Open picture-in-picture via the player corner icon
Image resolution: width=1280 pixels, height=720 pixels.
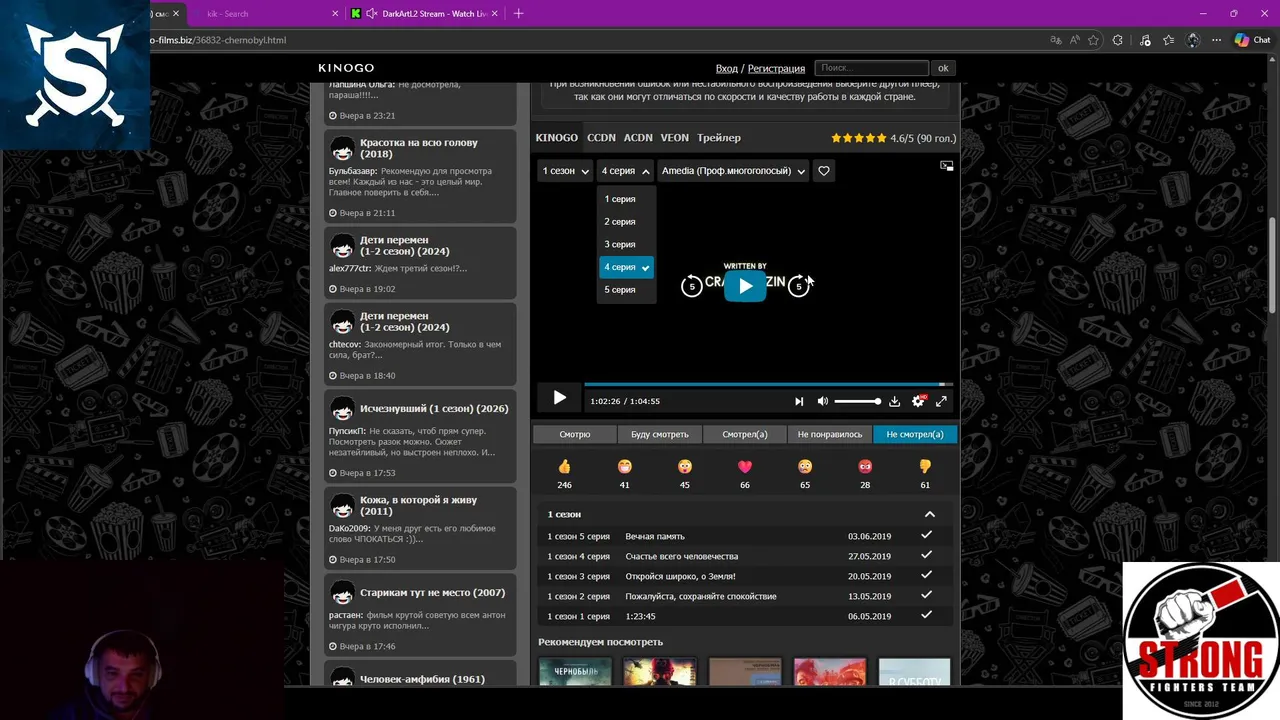[x=947, y=166]
